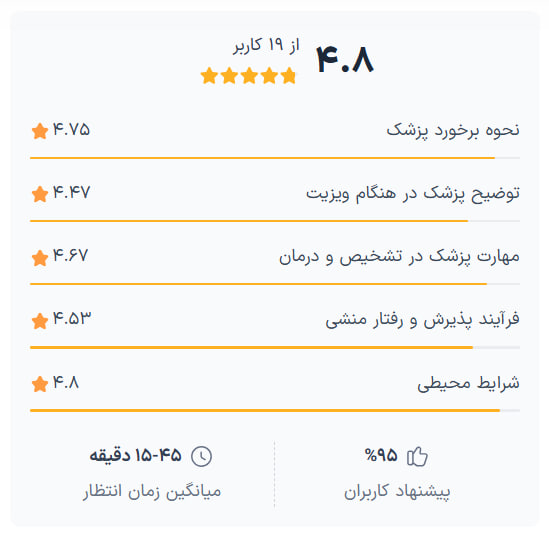549x541 pixels.
Task: Click the star icon beside ۴.۴۷ rating
Action: 40,194
